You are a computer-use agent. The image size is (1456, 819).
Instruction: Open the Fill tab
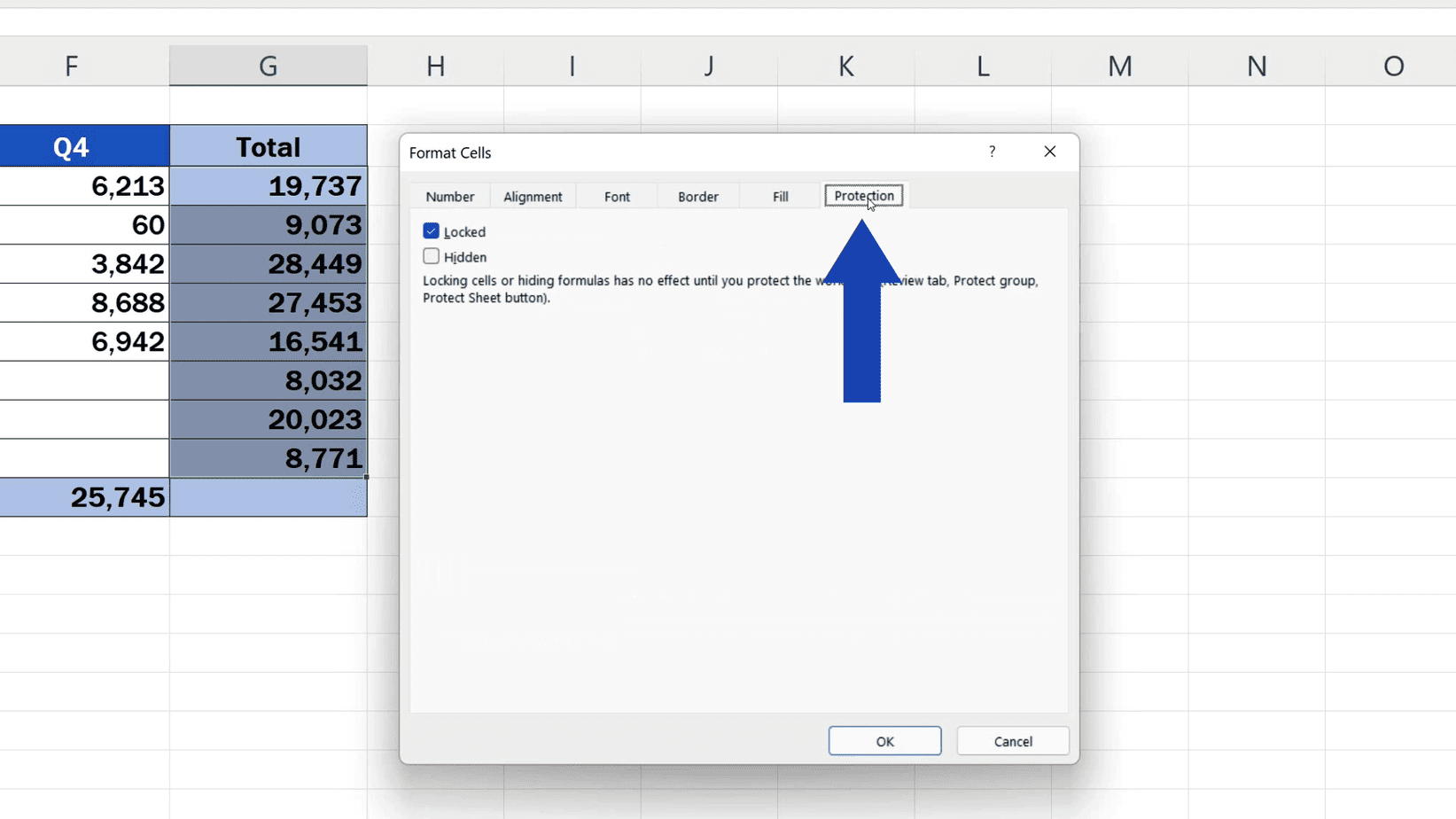coord(779,196)
